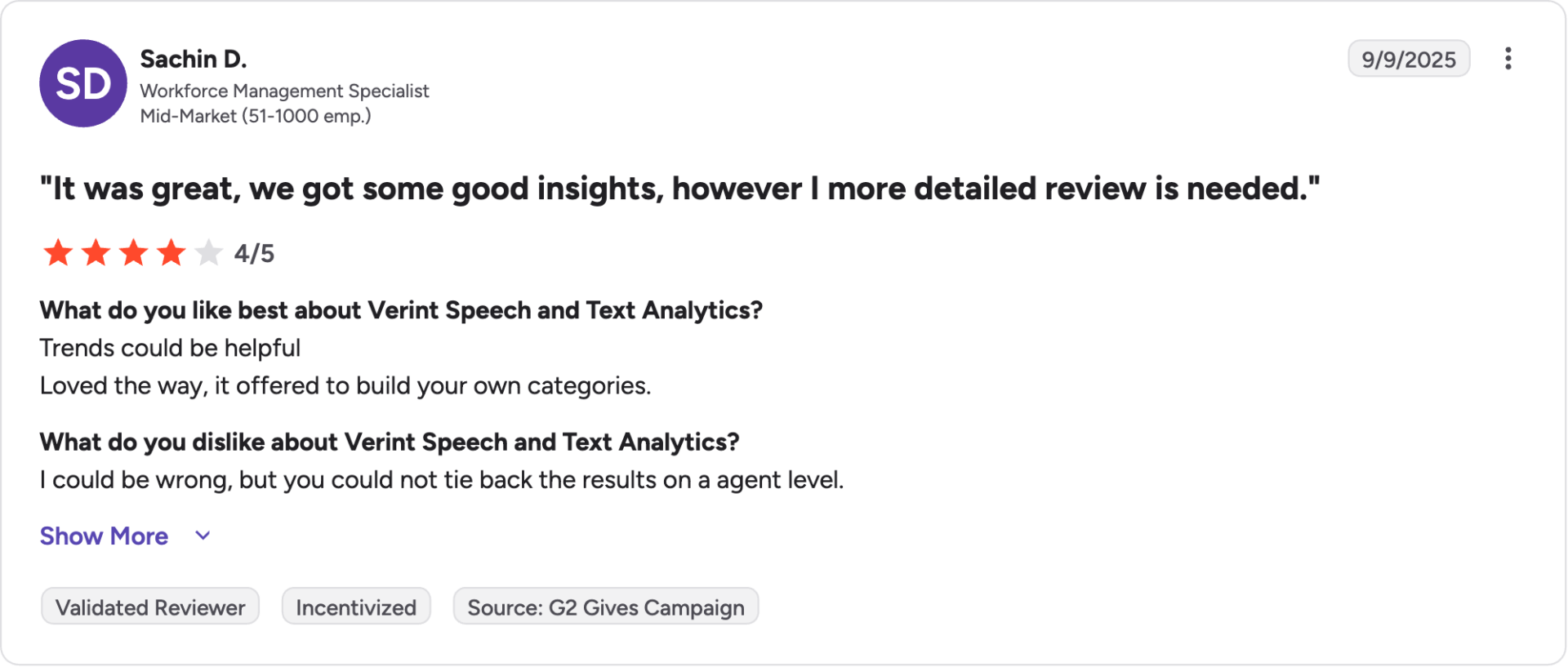Click the 'What do you like best' question
This screenshot has height=667, width=1568.
401,310
